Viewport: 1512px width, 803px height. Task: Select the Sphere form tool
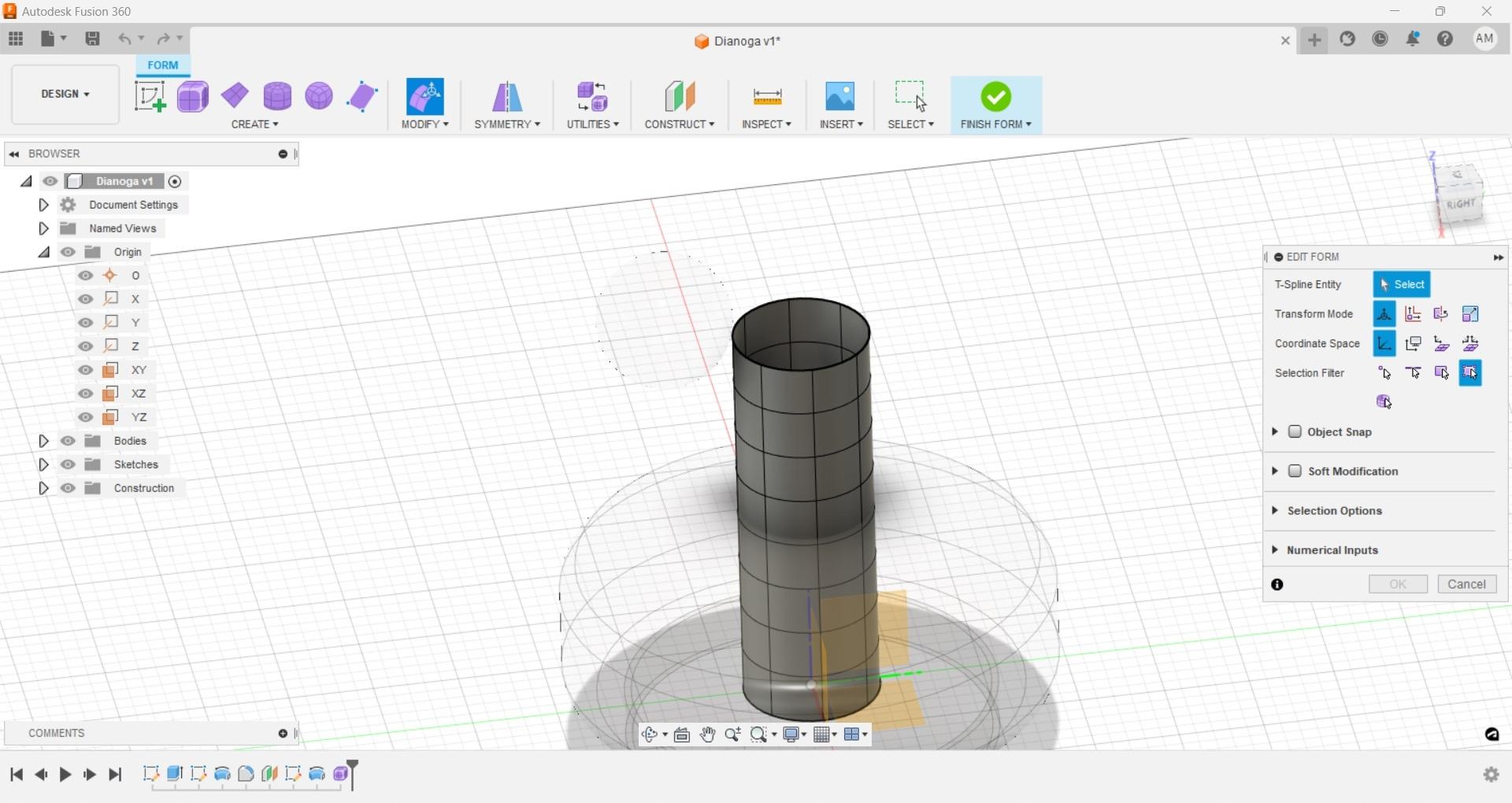coord(319,96)
